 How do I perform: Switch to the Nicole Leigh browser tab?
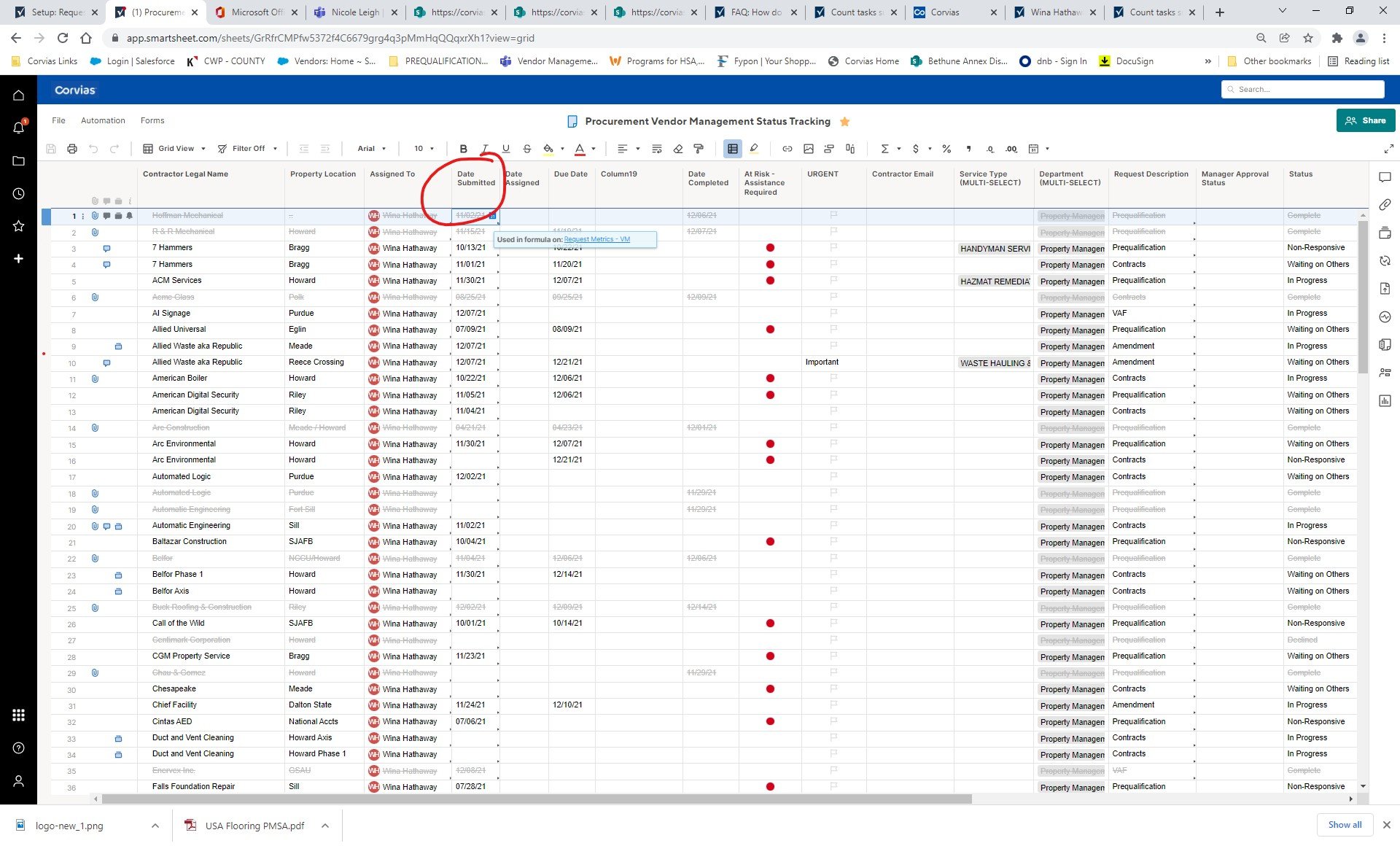pos(354,12)
